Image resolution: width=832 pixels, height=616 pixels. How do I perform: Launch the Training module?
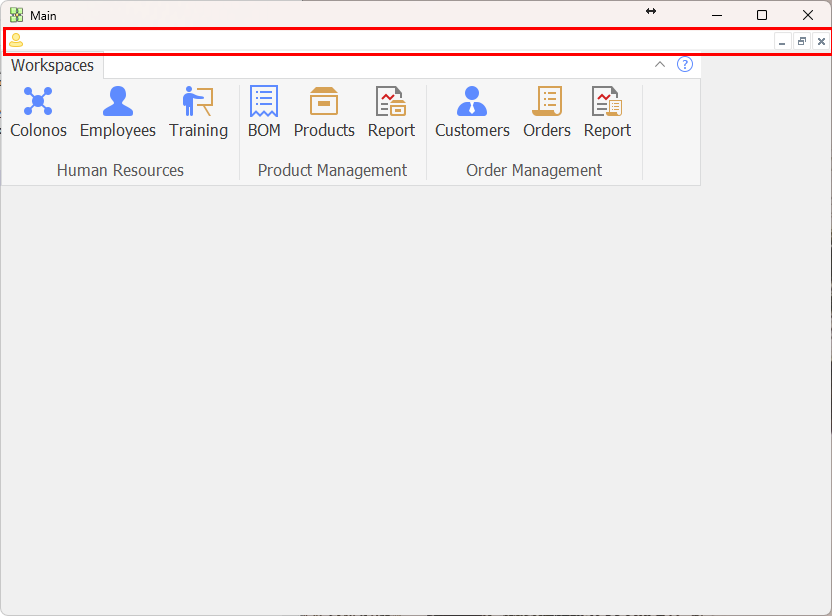(198, 112)
